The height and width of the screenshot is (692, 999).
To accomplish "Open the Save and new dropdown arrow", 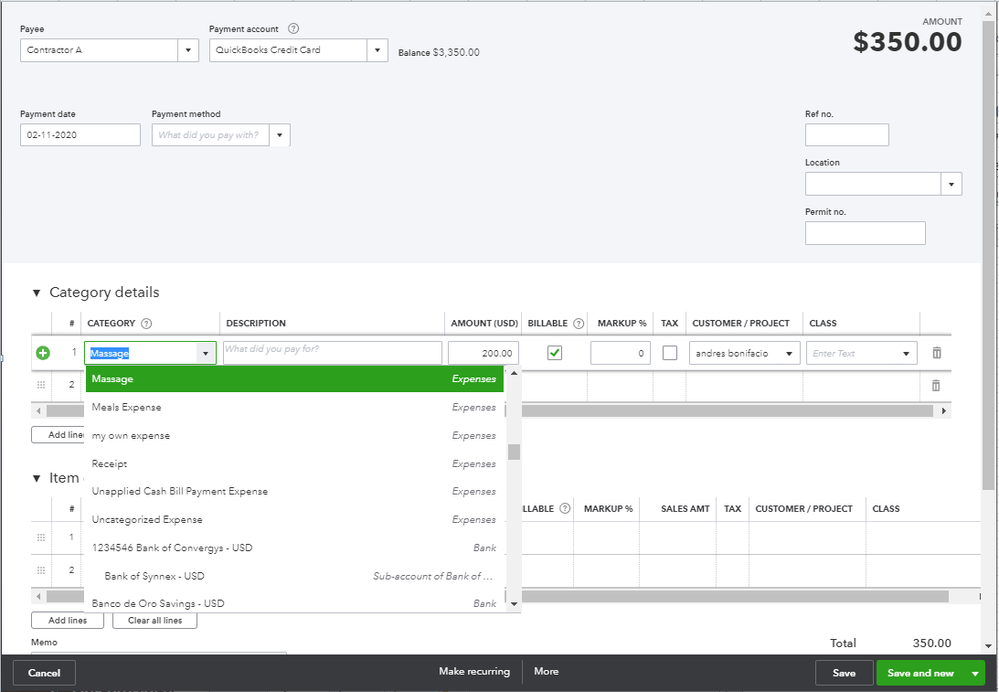I will 975,673.
